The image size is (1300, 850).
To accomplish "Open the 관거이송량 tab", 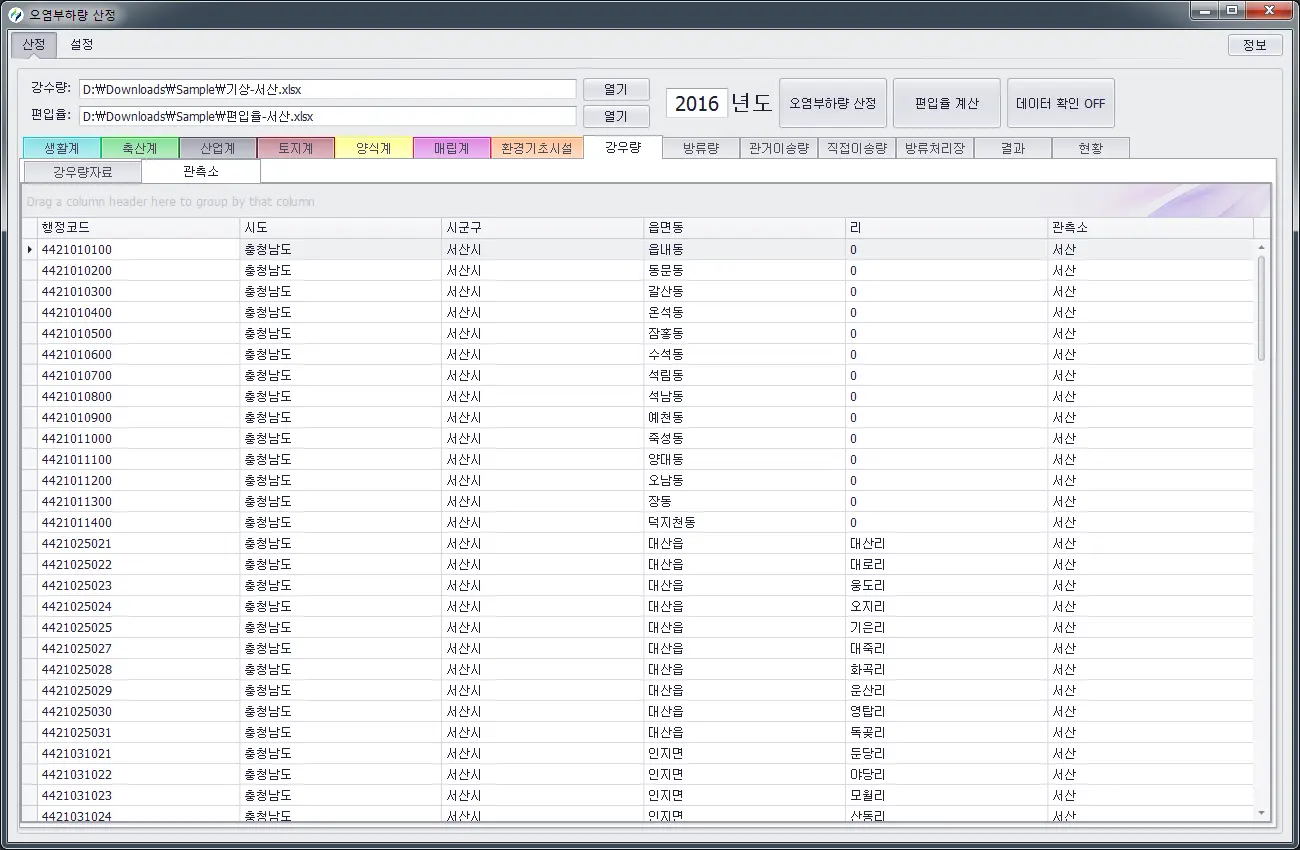I will [x=779, y=148].
